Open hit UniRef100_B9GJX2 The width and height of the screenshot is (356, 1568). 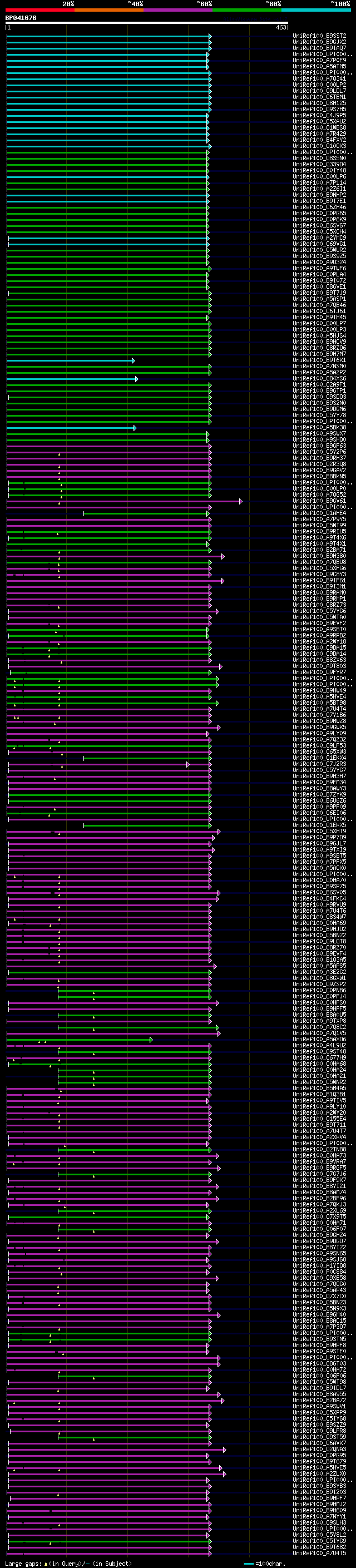click(319, 42)
